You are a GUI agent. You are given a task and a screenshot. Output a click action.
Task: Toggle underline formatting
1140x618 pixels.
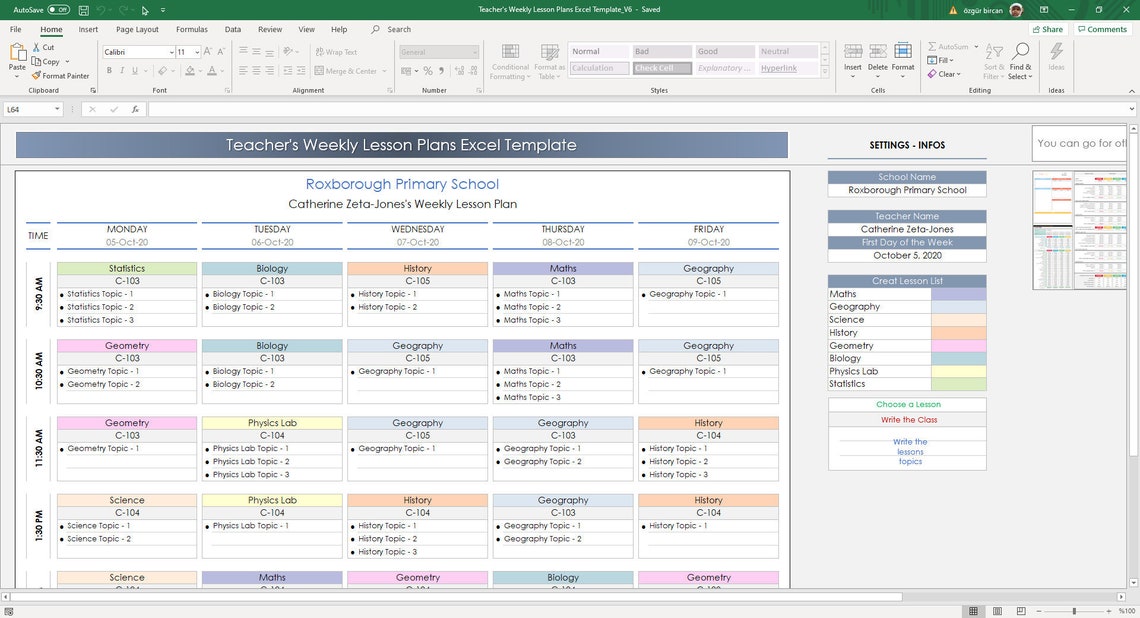tap(133, 70)
